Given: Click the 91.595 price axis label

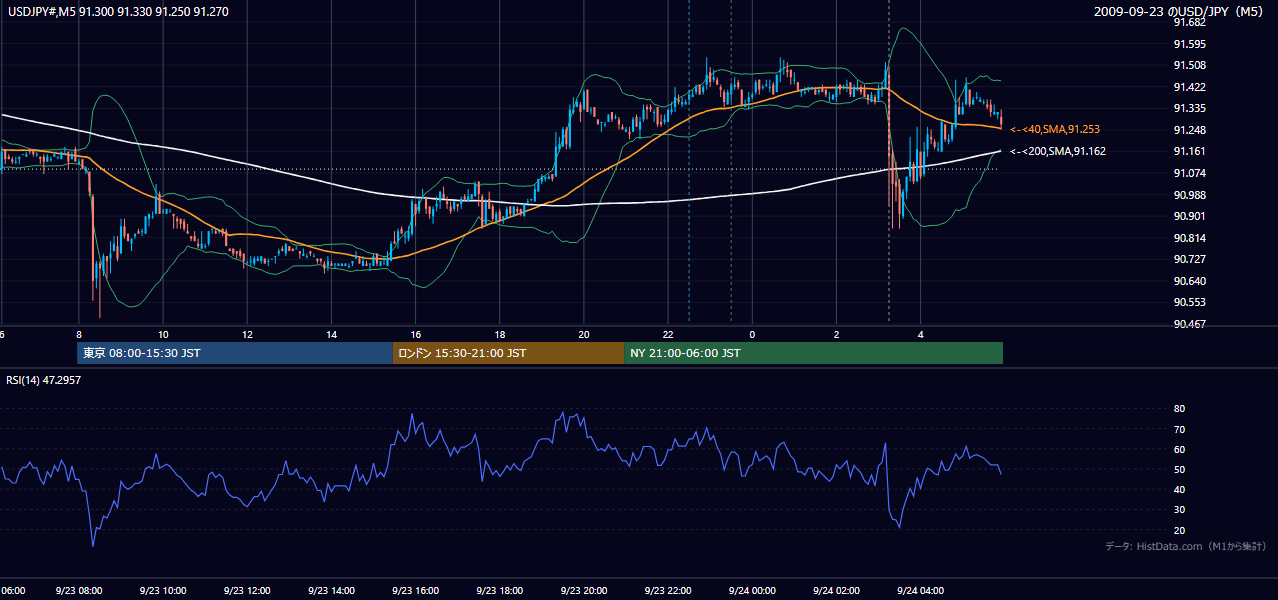Looking at the screenshot, I should [x=1191, y=44].
